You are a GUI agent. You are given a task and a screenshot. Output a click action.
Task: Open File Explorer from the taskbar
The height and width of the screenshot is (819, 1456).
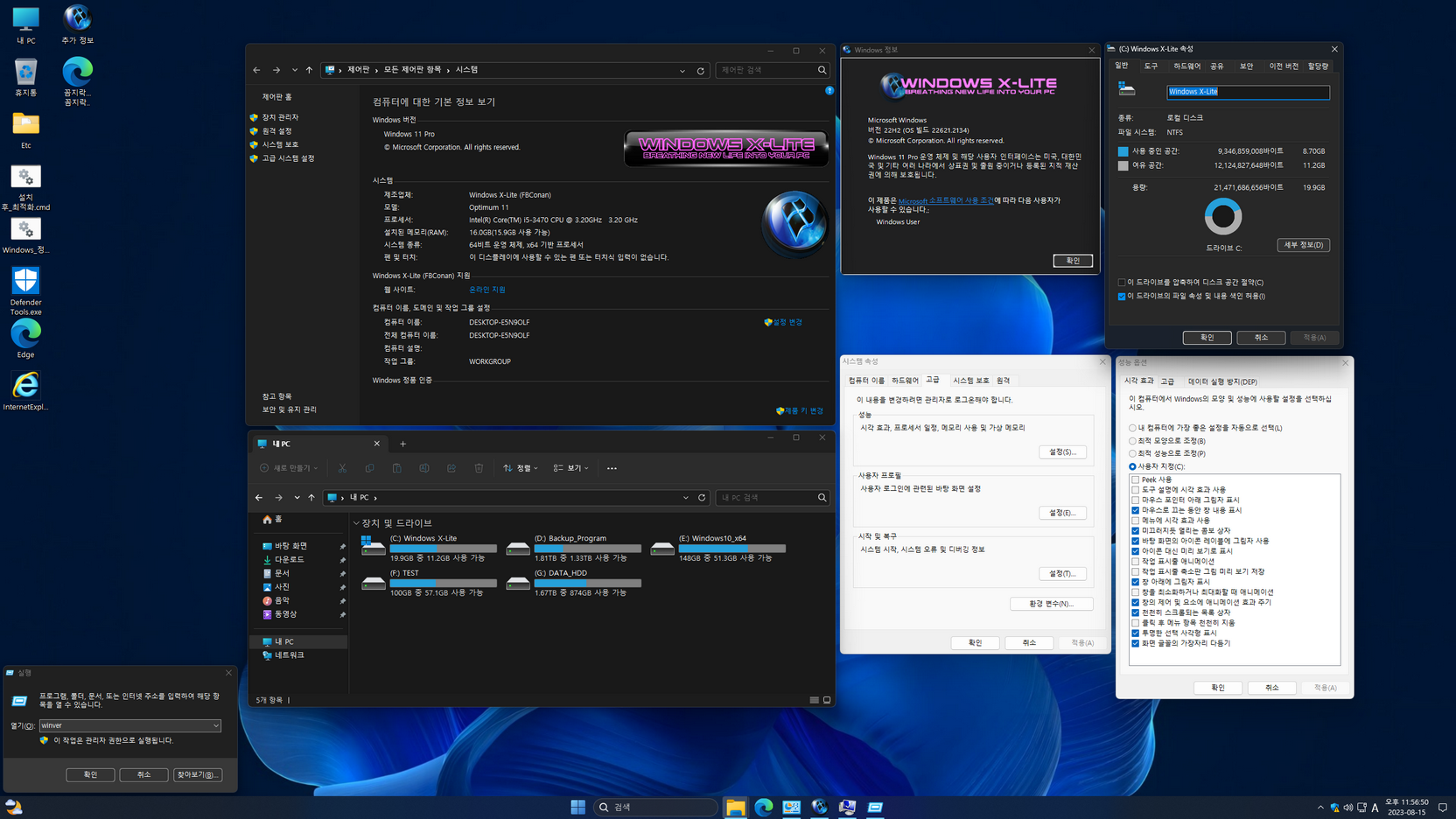pos(736,807)
